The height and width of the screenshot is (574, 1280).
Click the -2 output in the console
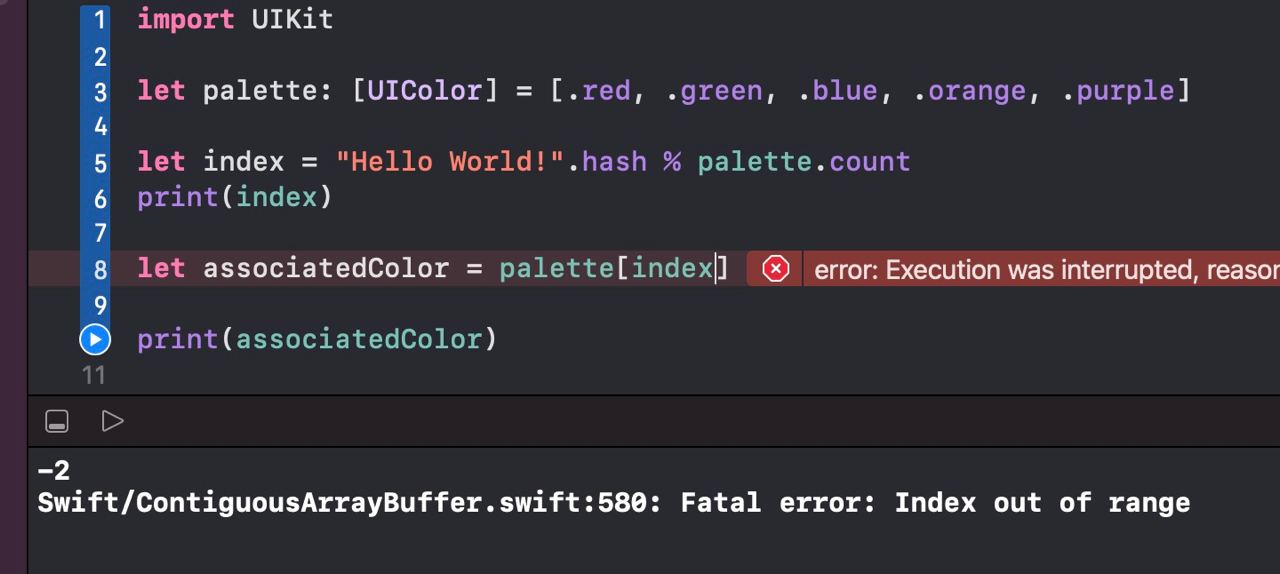click(53, 470)
